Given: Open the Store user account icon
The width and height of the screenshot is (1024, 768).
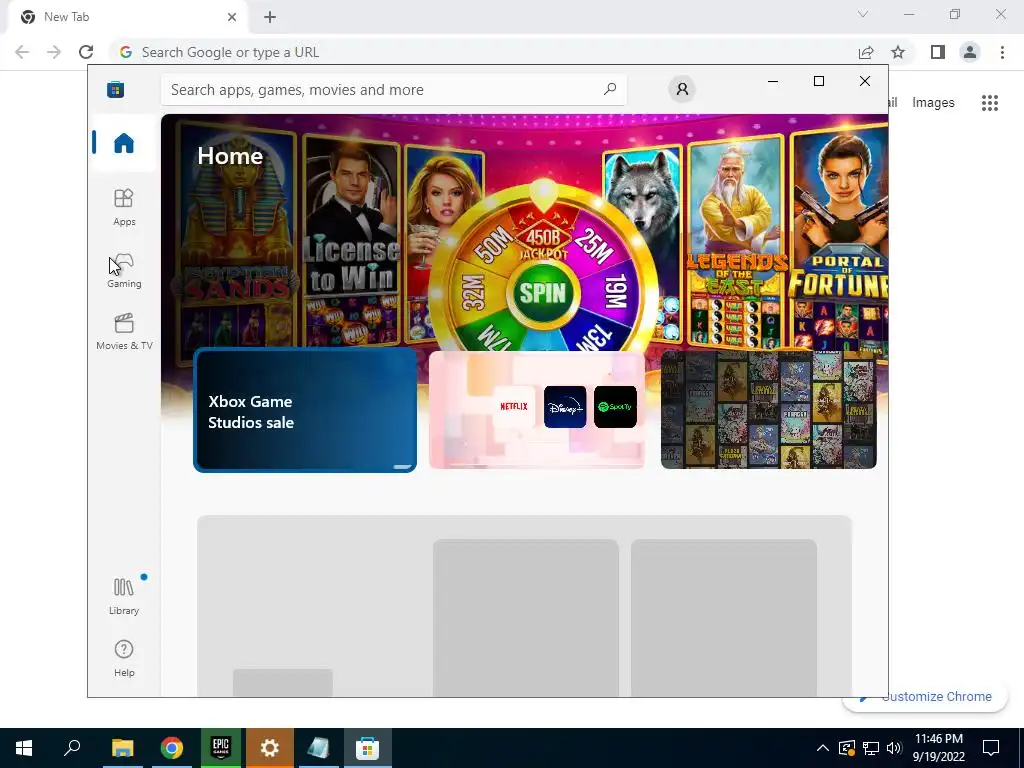Looking at the screenshot, I should pyautogui.click(x=682, y=89).
